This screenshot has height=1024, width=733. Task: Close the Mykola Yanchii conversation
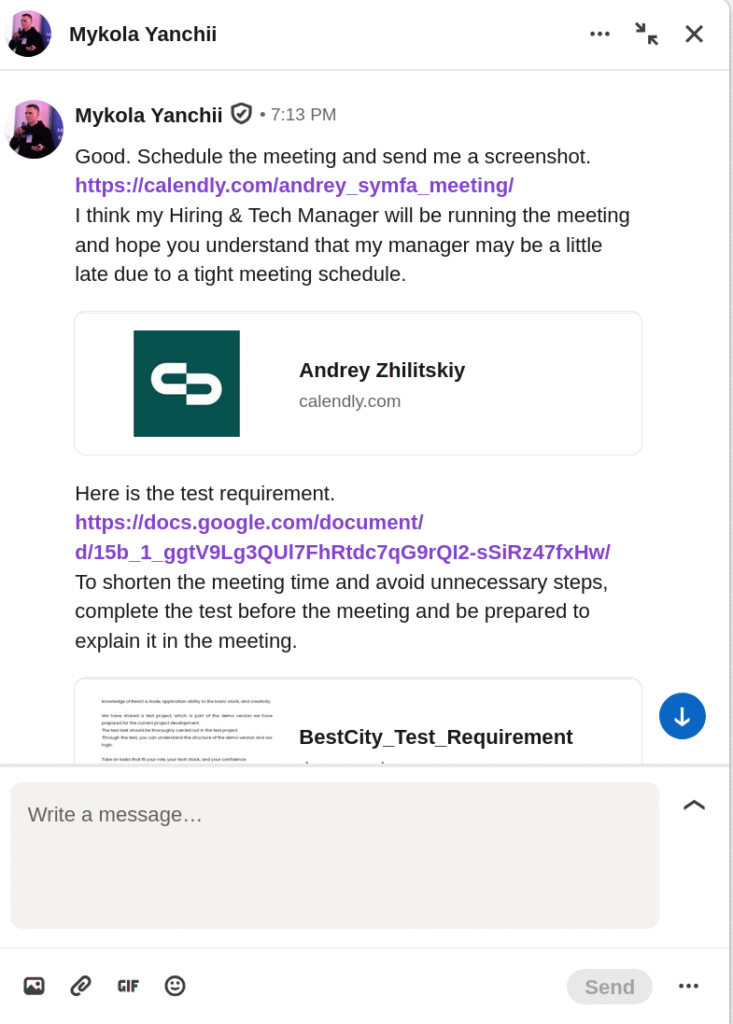coord(694,34)
